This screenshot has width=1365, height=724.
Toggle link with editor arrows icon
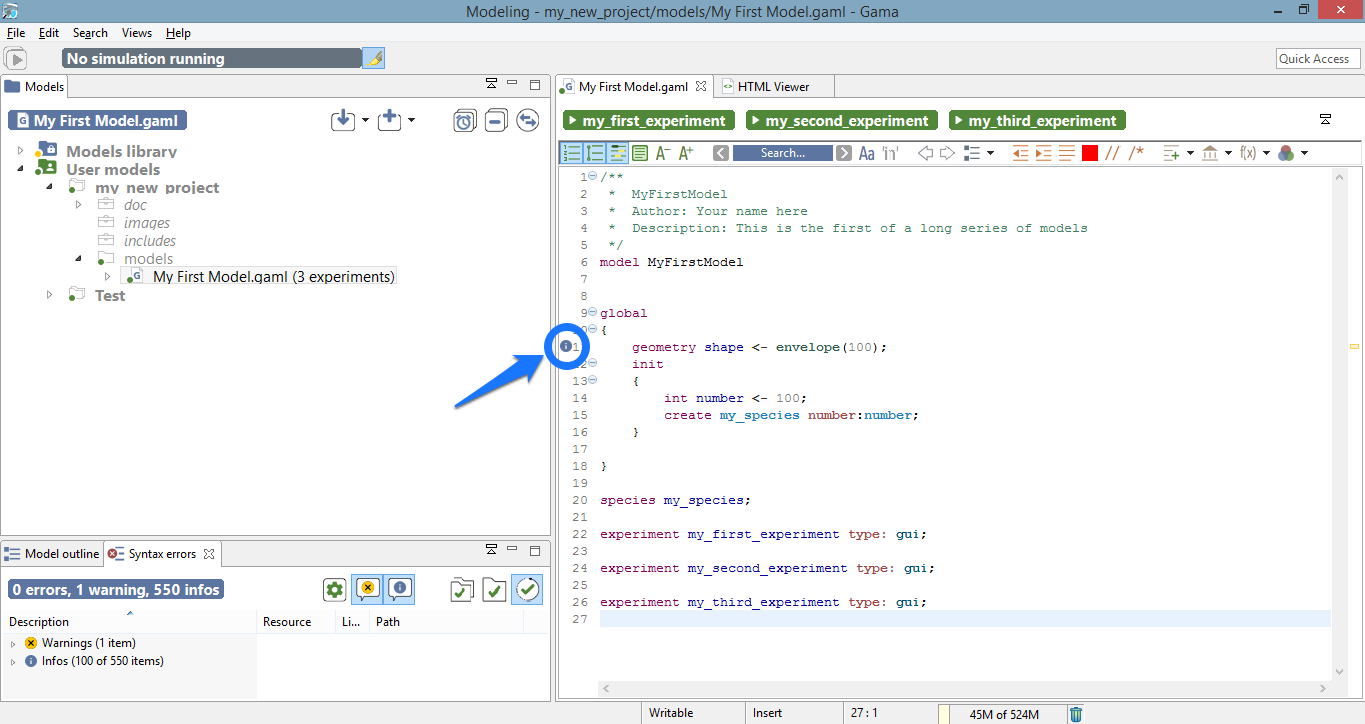tap(528, 120)
